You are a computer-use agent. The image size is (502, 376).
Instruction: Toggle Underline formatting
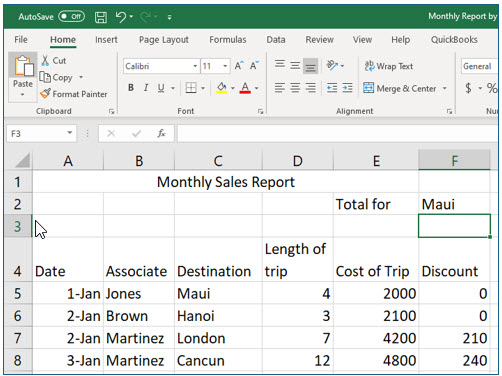tap(161, 88)
